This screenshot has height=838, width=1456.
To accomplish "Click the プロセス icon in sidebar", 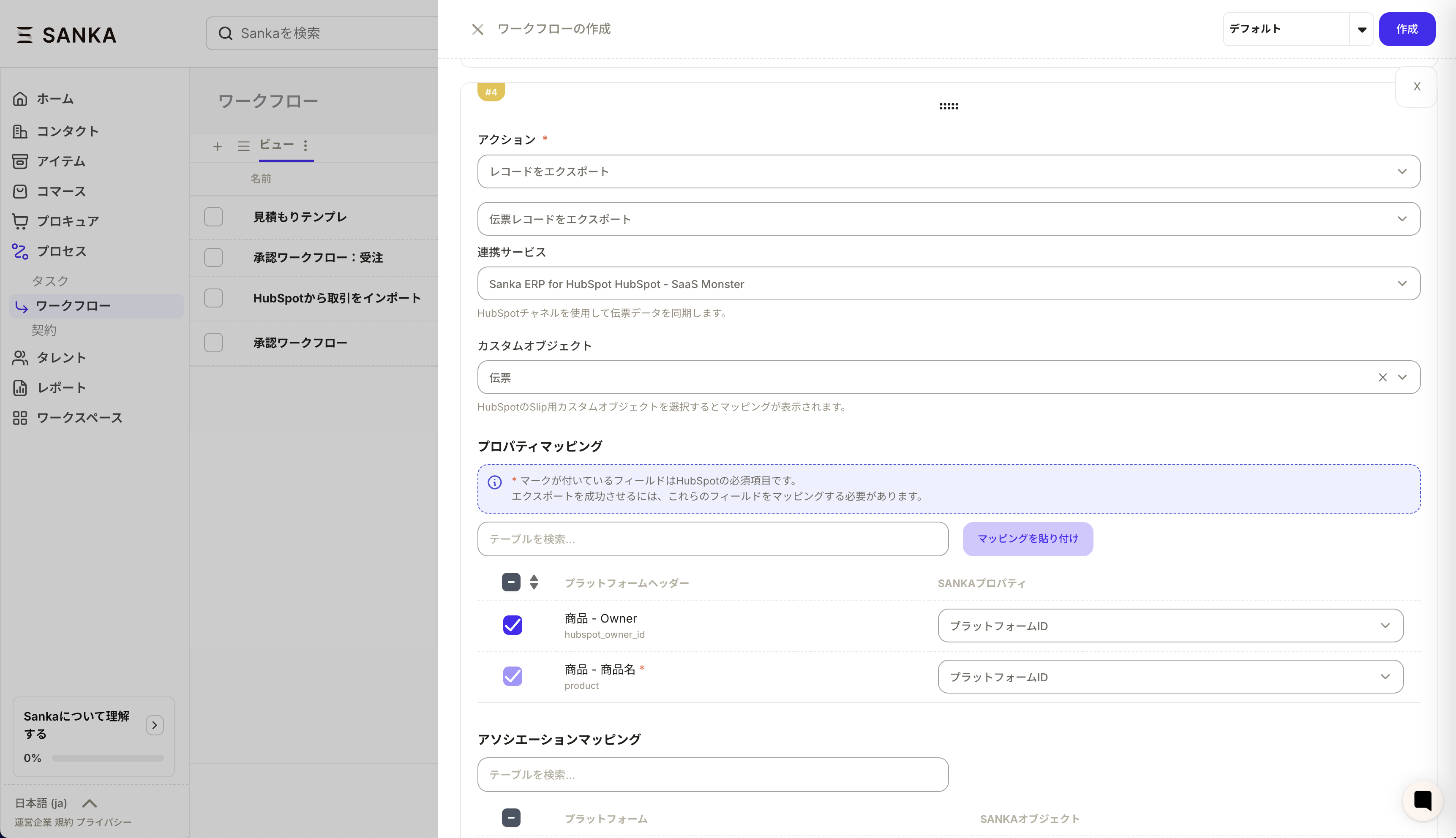I will pyautogui.click(x=20, y=251).
